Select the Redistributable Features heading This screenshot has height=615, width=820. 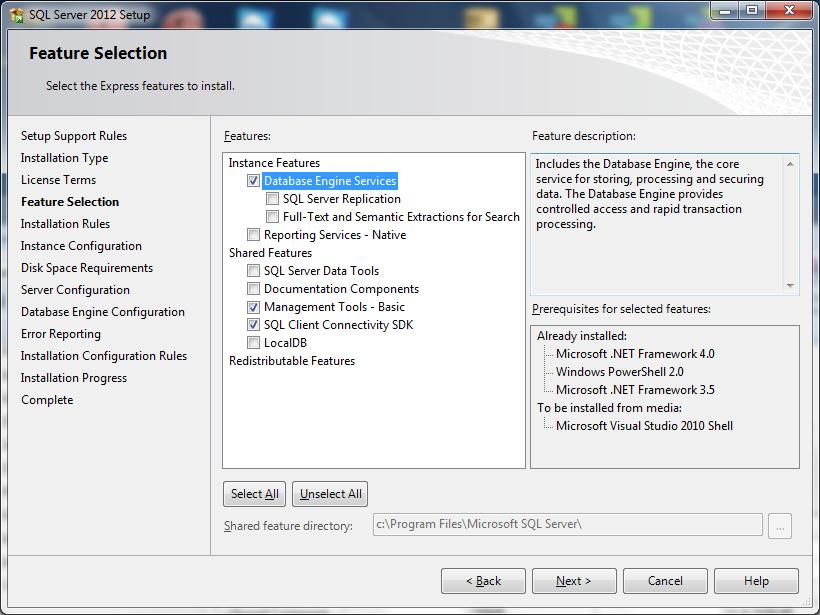point(292,361)
